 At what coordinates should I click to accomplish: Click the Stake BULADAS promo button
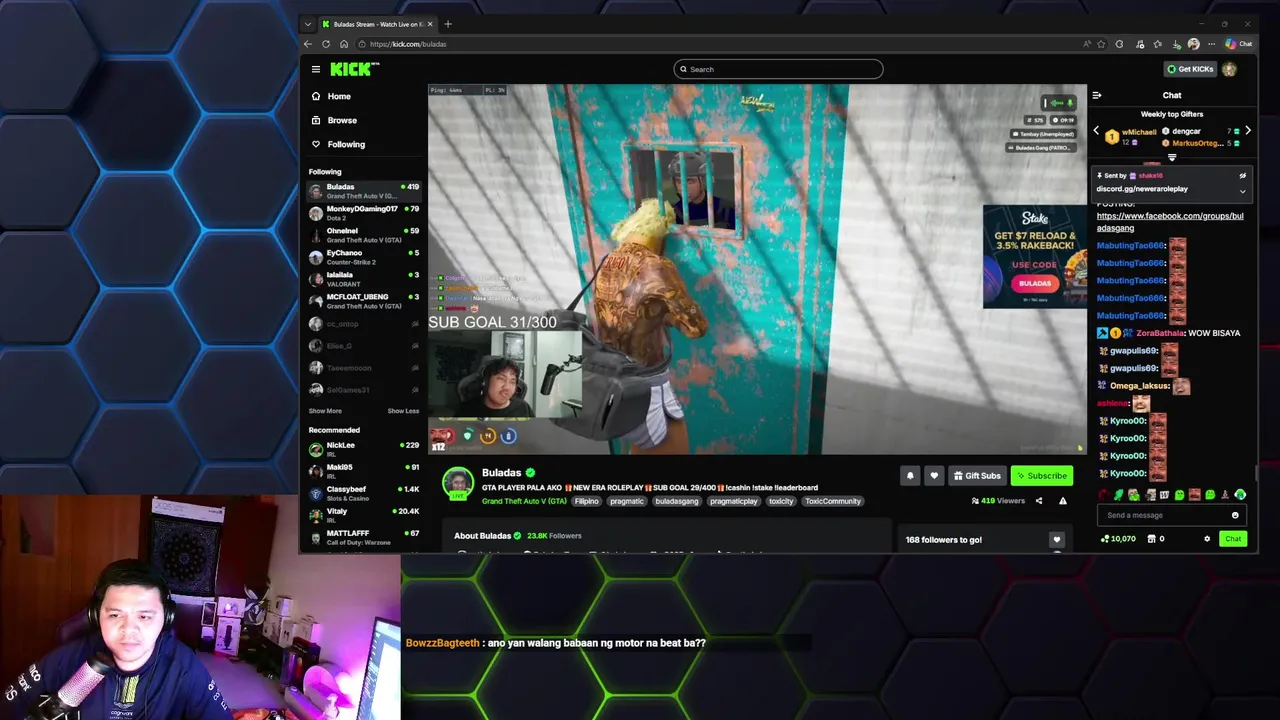1035,283
